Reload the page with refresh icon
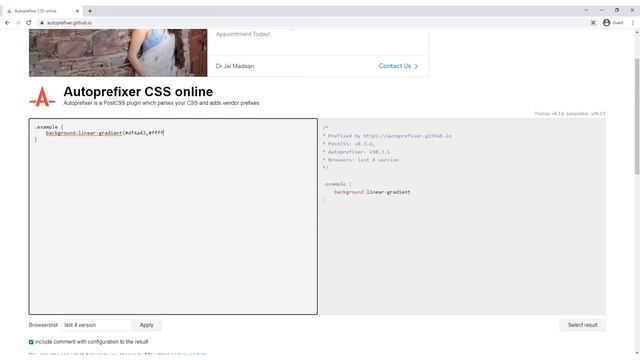The image size is (640, 360). tap(29, 23)
